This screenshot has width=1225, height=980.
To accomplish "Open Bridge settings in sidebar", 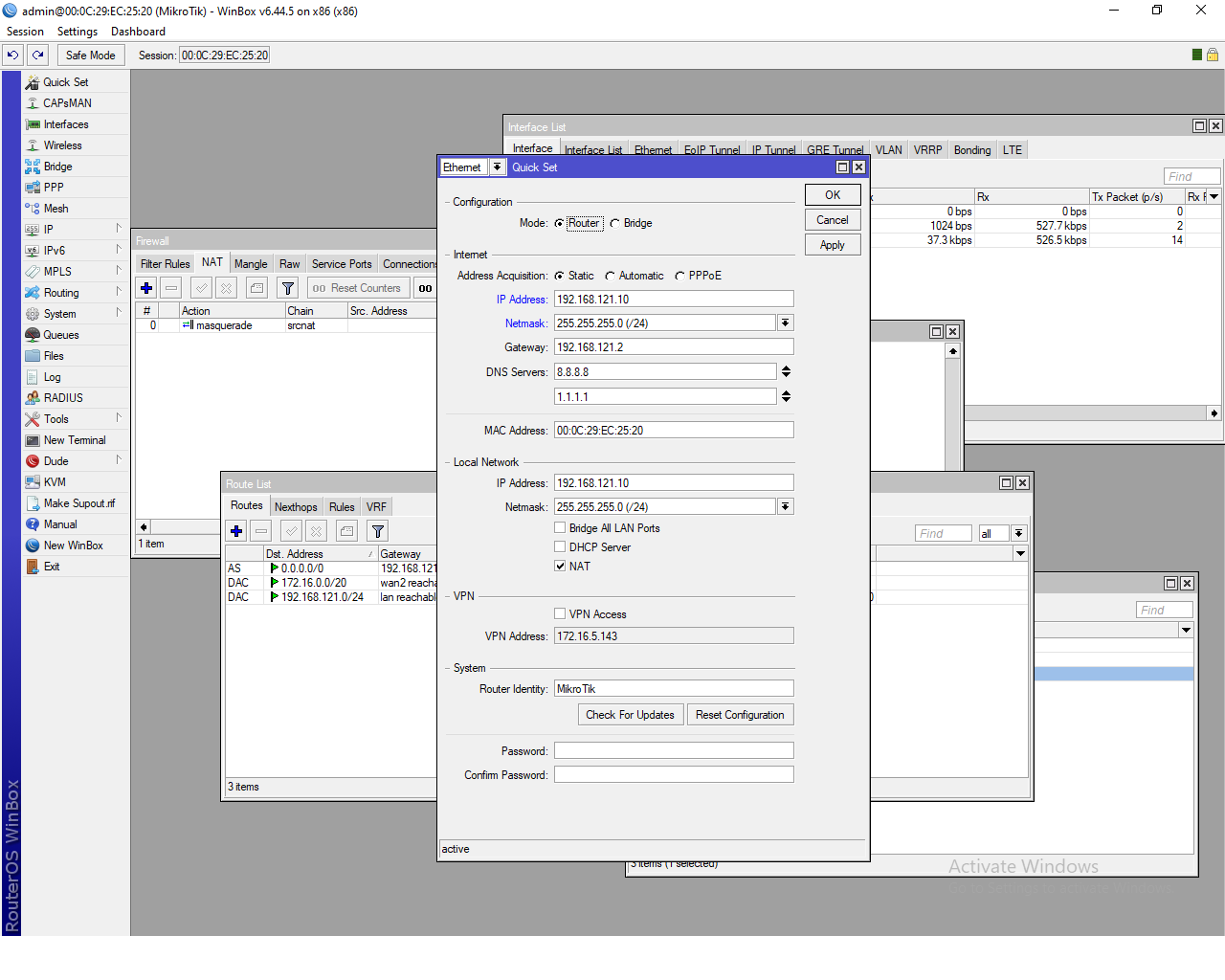I will click(57, 167).
